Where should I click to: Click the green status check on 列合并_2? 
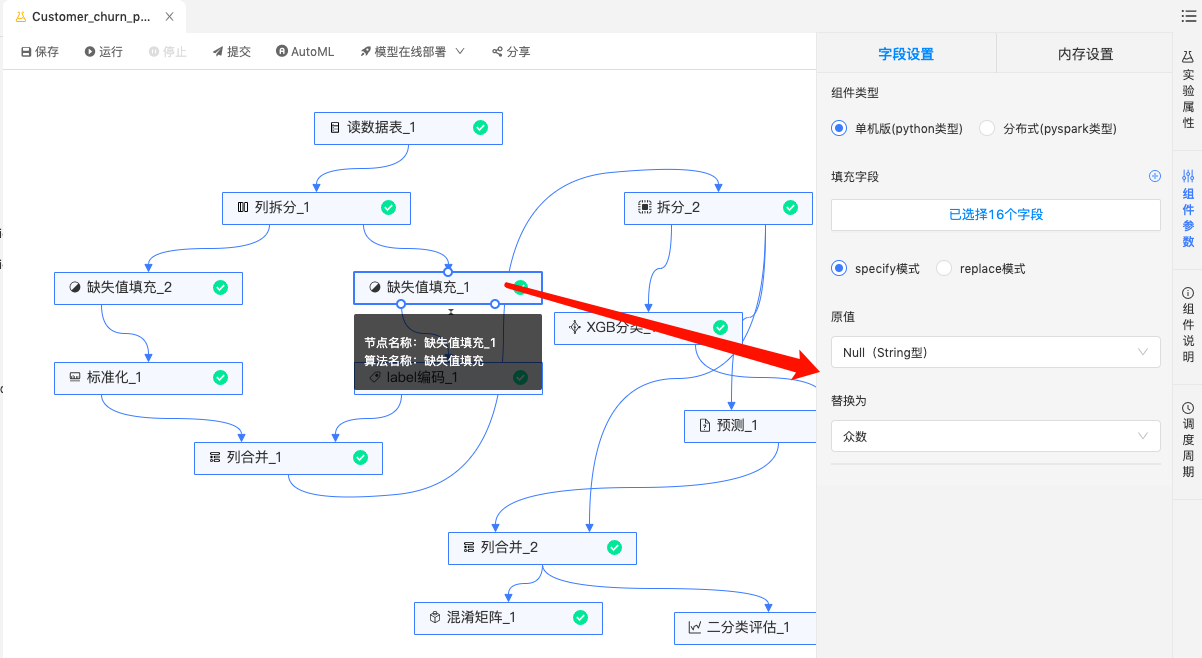click(614, 548)
